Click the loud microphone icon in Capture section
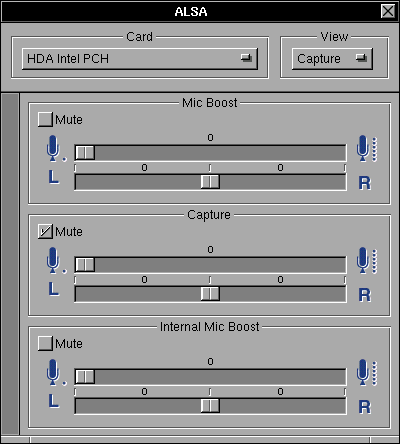The height and width of the screenshot is (444, 400). click(x=367, y=261)
